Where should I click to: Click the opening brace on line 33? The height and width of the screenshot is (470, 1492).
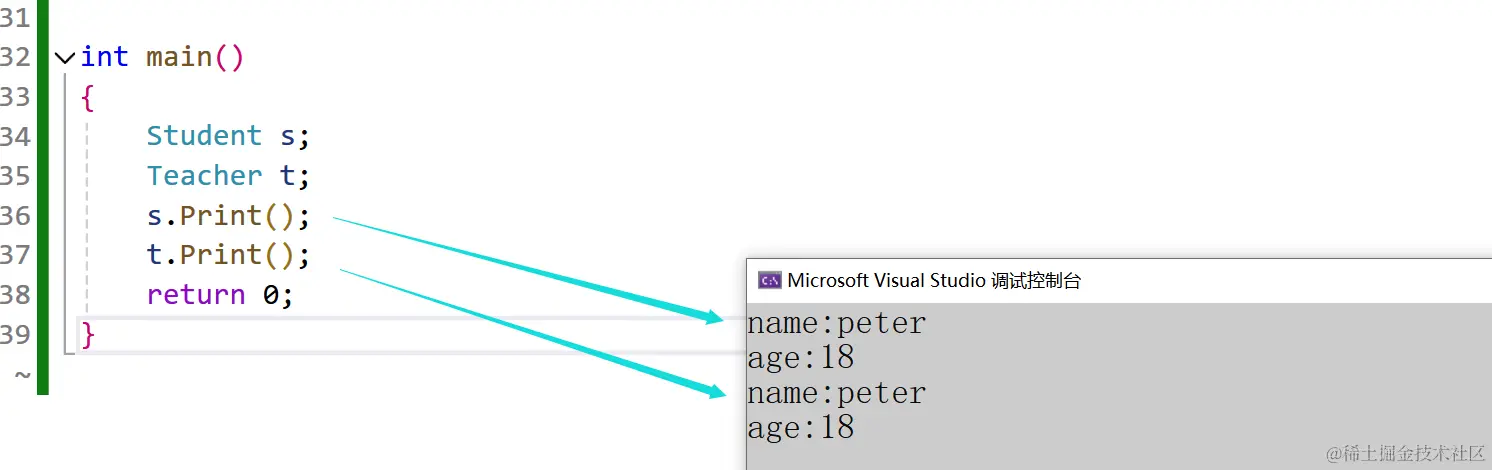[x=88, y=97]
